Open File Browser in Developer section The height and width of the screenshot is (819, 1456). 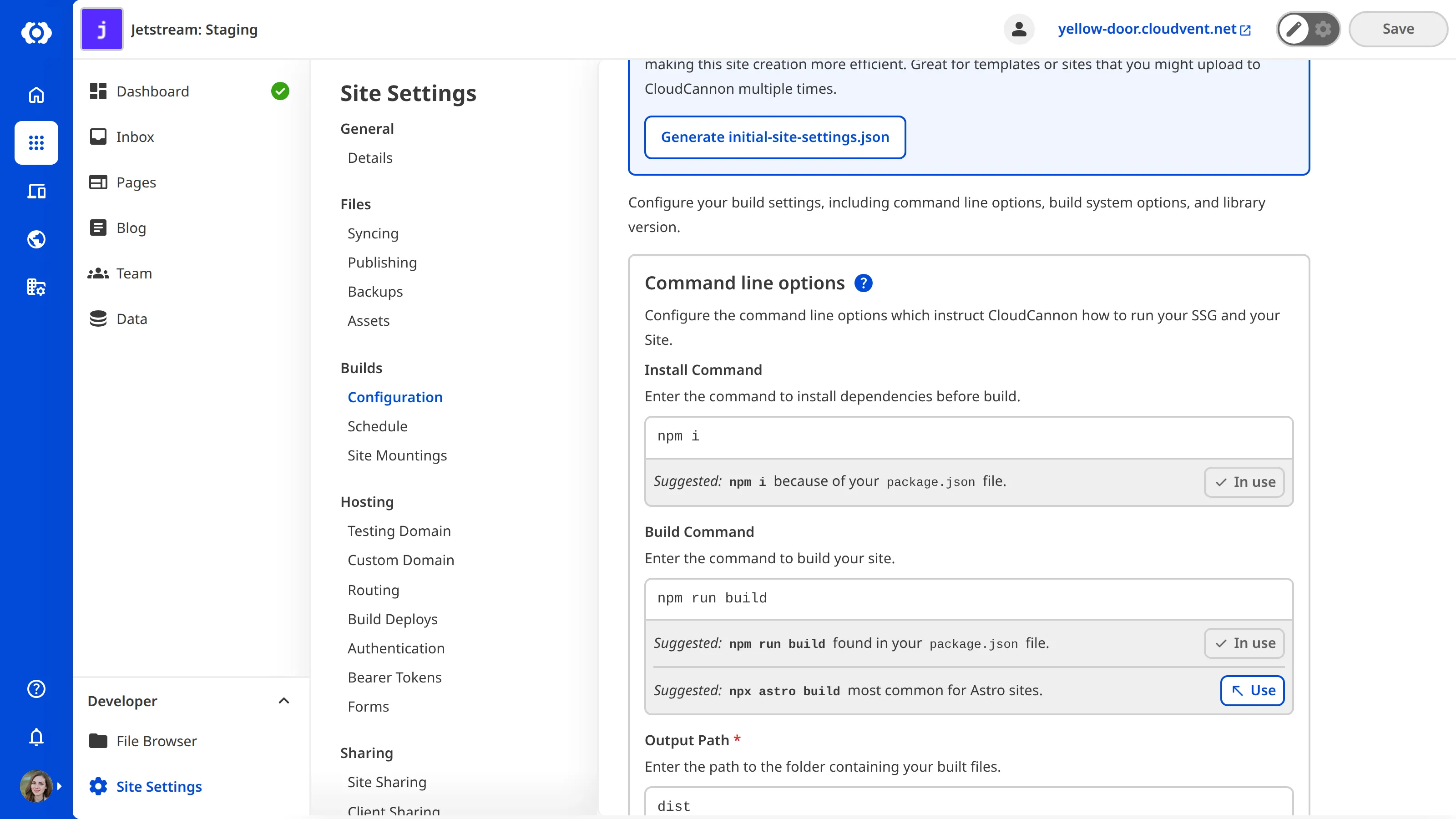(x=157, y=741)
